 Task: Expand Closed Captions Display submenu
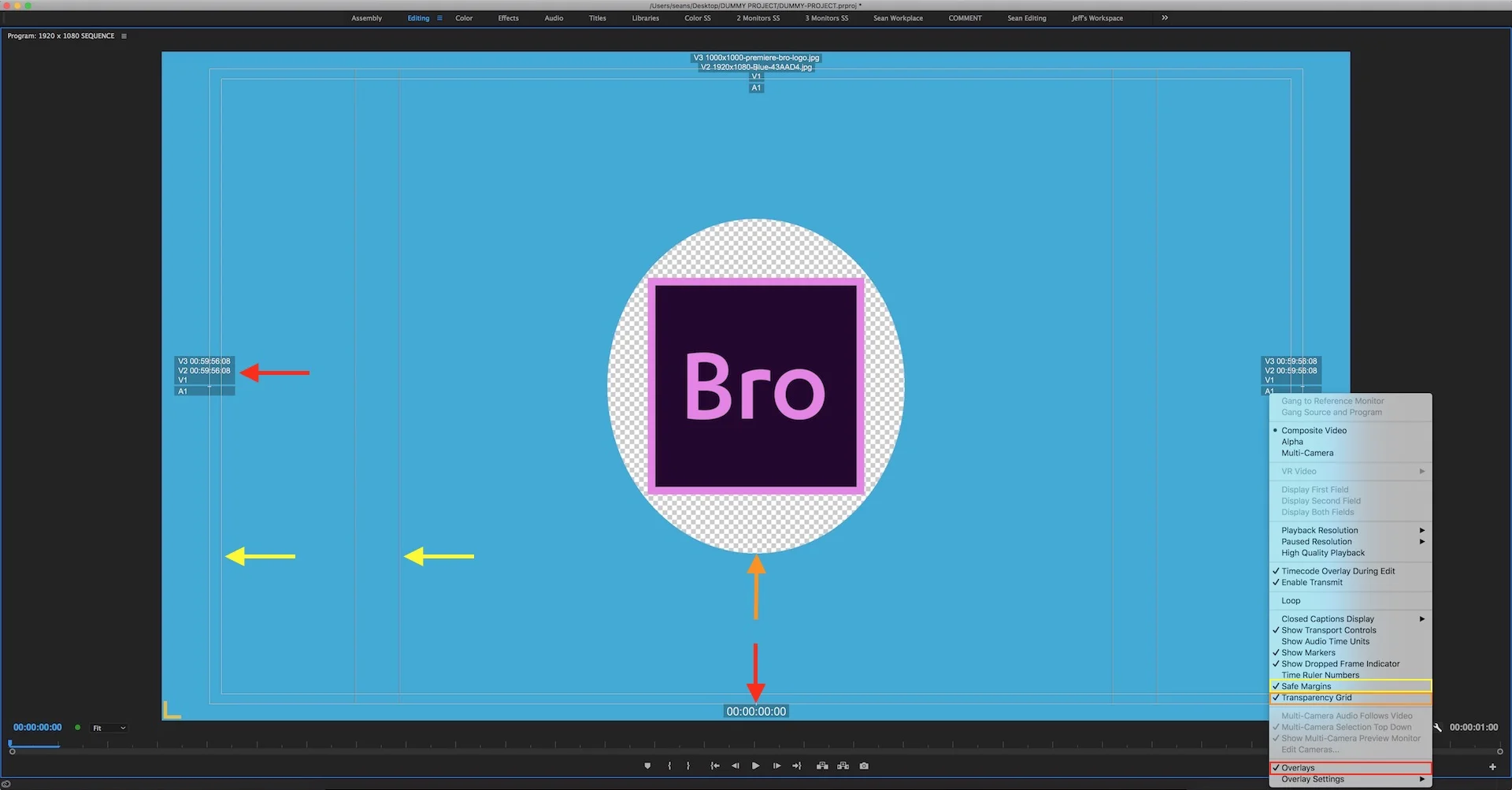point(1351,619)
